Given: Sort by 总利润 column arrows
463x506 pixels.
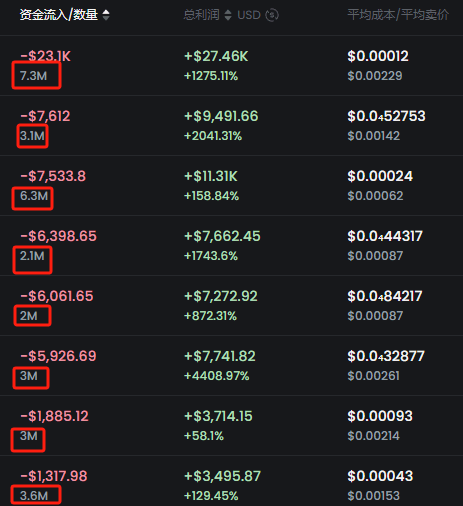Looking at the screenshot, I should tap(228, 15).
